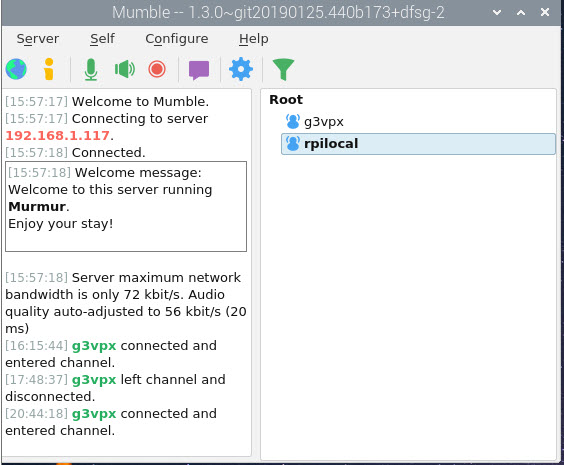Show server information via yellow info icon
The height and width of the screenshot is (465, 564).
click(49, 69)
